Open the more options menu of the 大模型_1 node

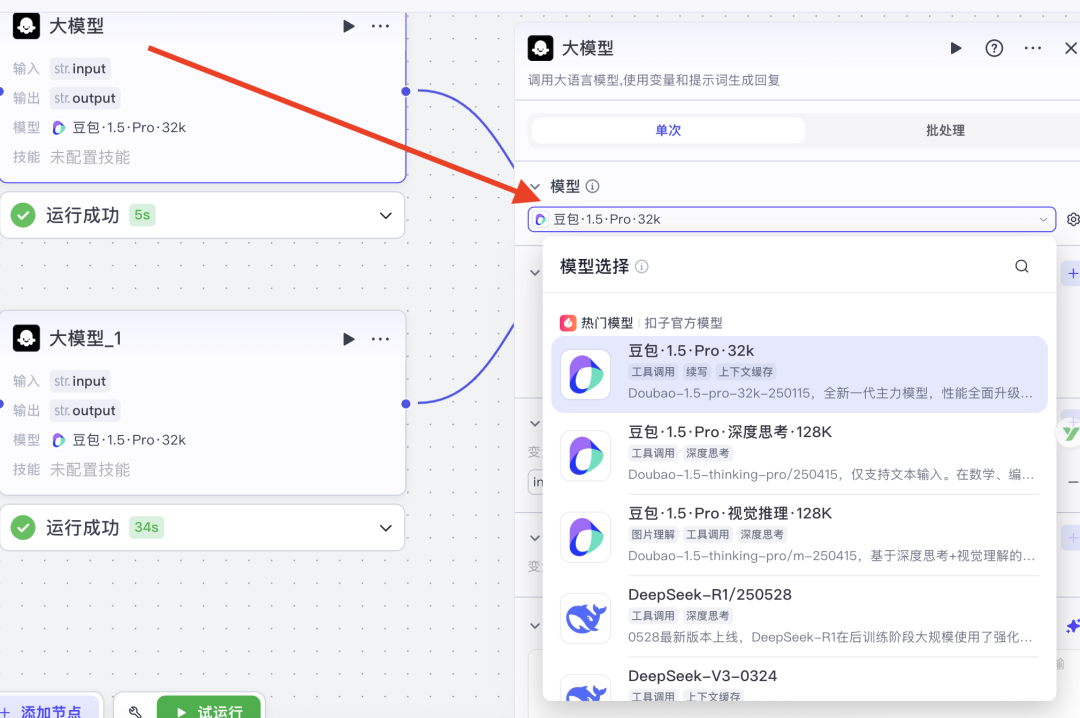(380, 339)
